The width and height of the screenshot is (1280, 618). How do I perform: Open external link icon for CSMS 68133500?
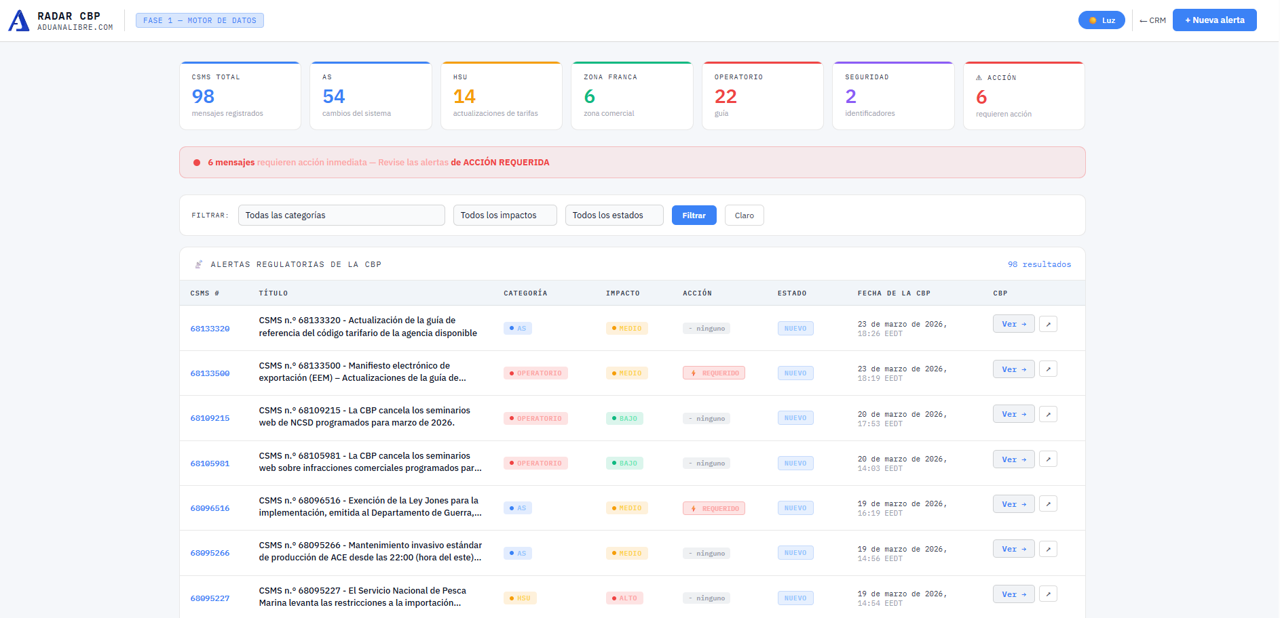click(x=1048, y=369)
